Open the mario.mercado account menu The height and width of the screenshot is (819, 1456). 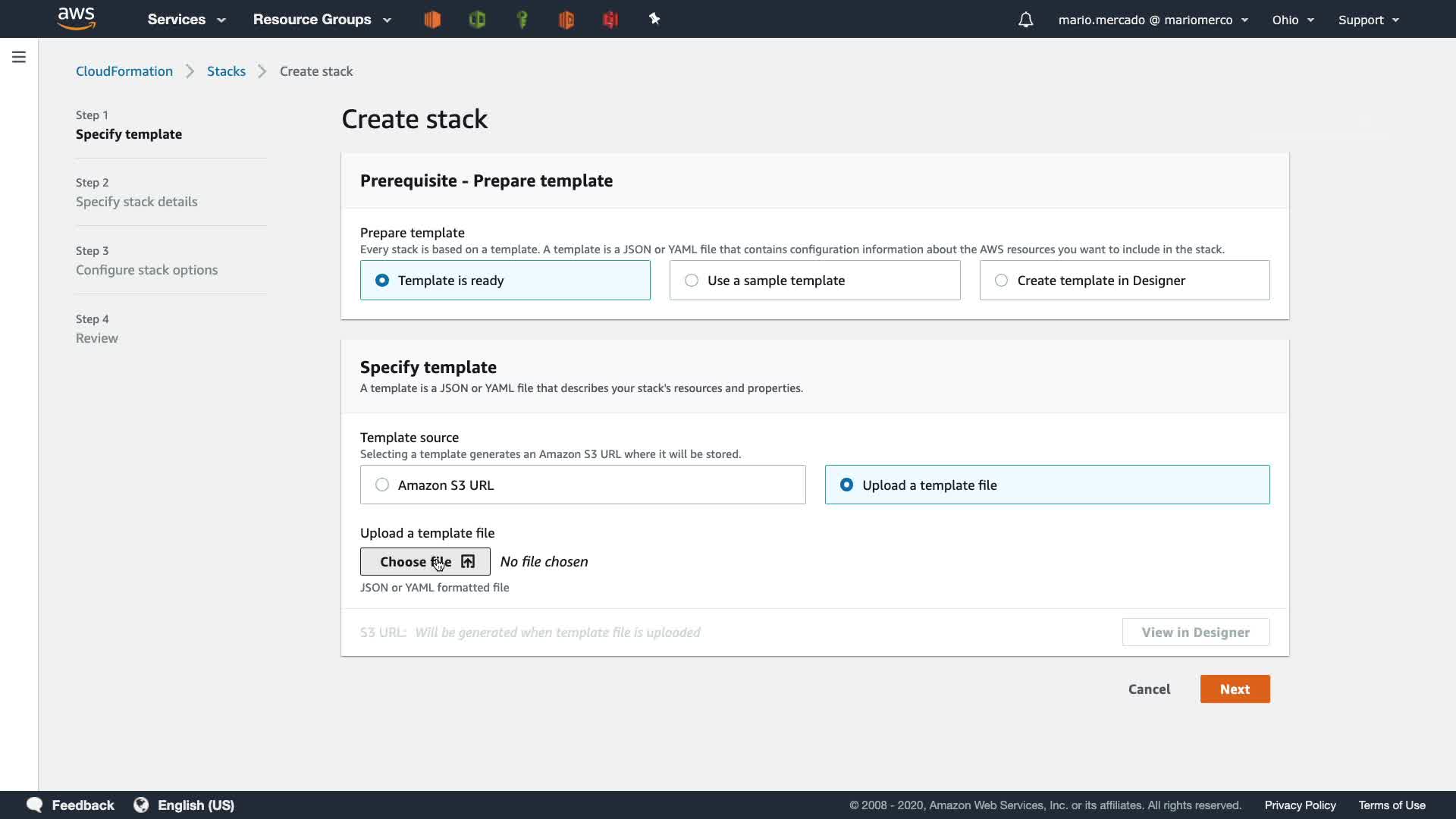[1153, 20]
